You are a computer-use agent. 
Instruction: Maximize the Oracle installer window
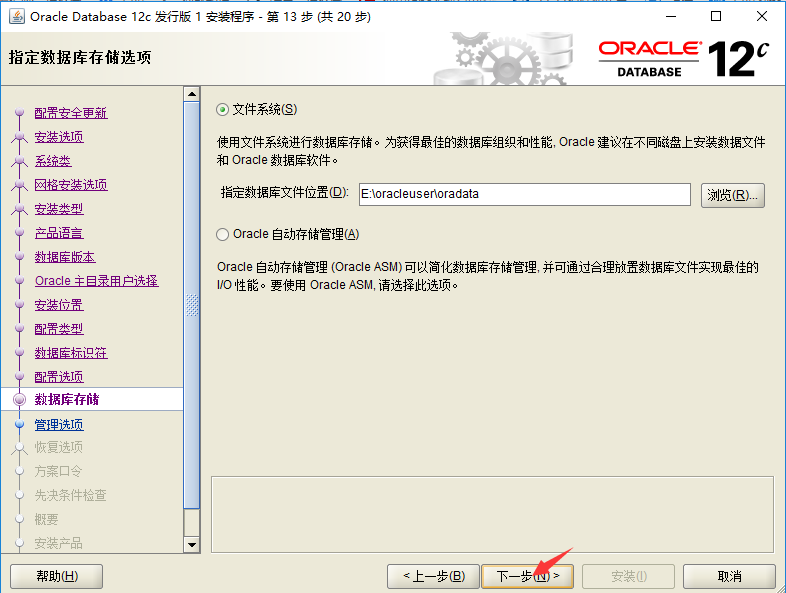point(716,17)
